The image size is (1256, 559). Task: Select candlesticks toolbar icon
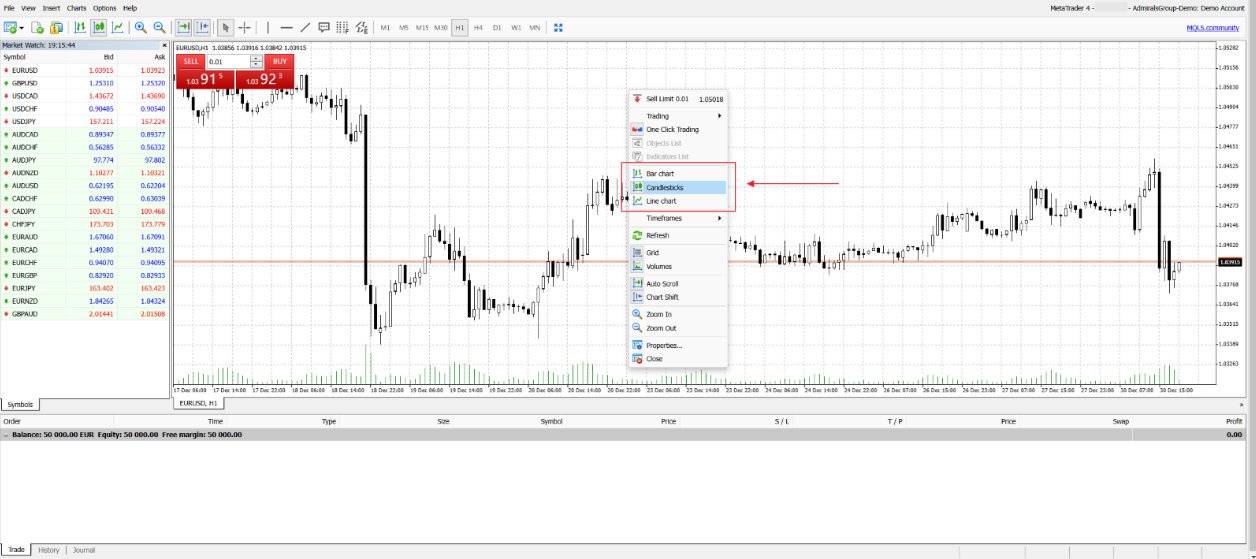click(99, 28)
